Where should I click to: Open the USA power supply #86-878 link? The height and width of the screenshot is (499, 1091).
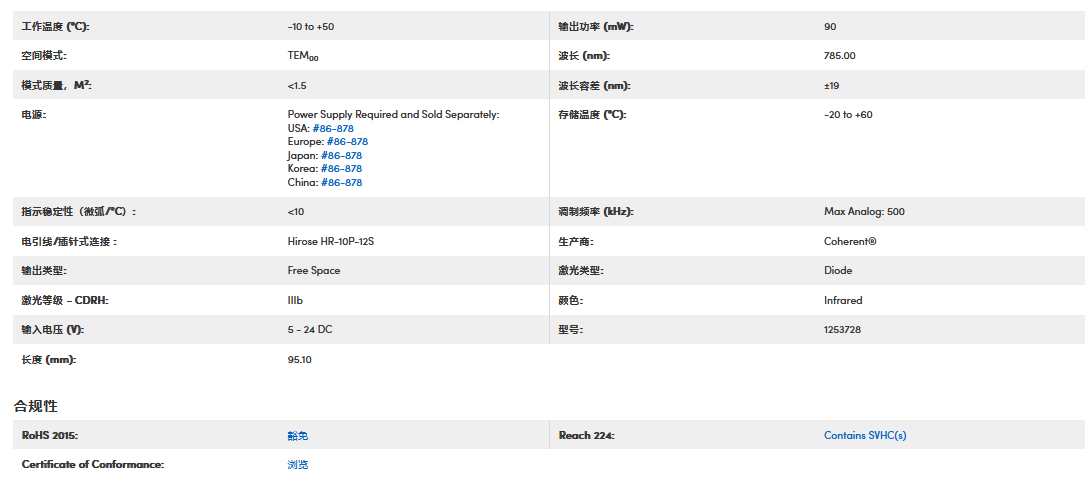(332, 128)
